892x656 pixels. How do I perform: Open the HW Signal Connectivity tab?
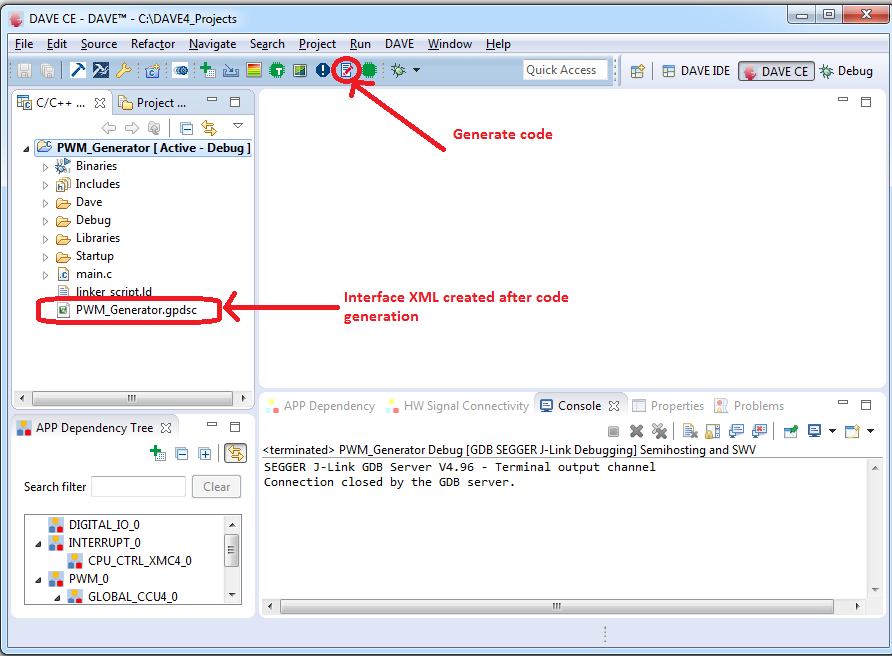point(457,406)
